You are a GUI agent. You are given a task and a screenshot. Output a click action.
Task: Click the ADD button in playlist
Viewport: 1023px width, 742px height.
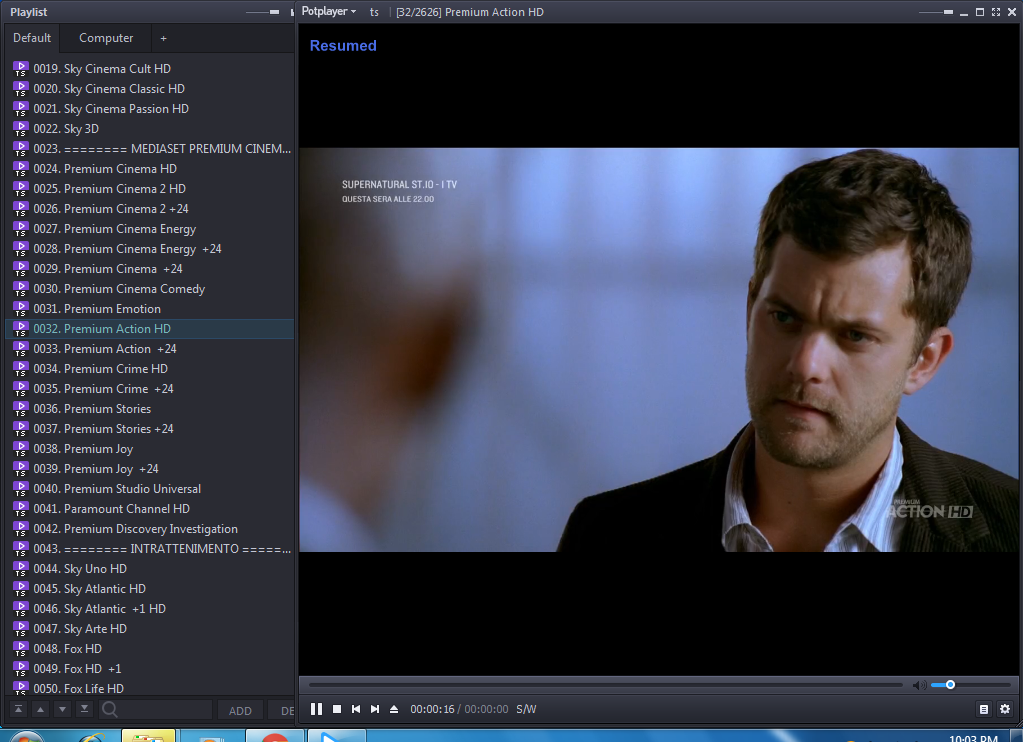(x=240, y=710)
